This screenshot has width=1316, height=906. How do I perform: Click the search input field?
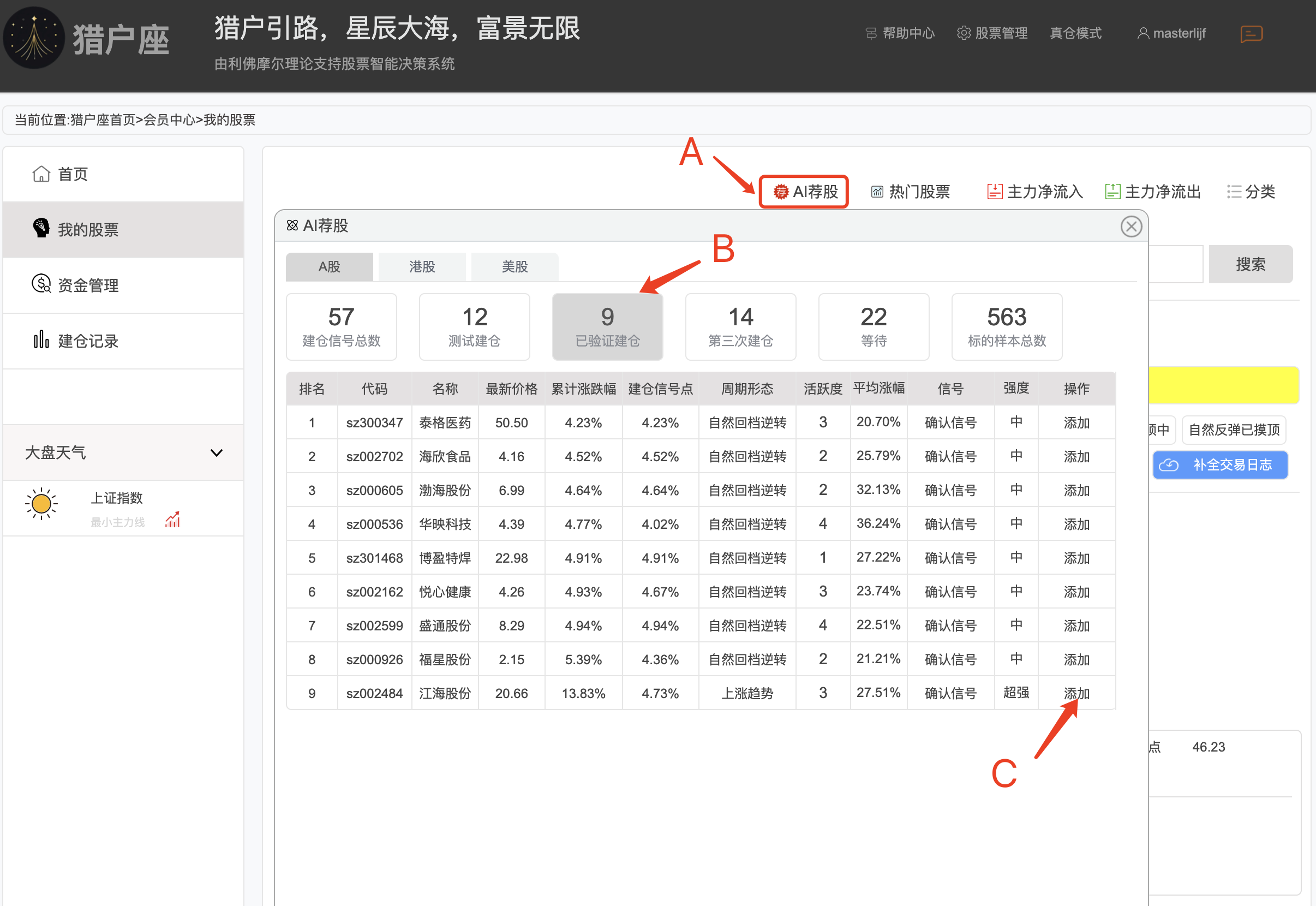click(1175, 264)
